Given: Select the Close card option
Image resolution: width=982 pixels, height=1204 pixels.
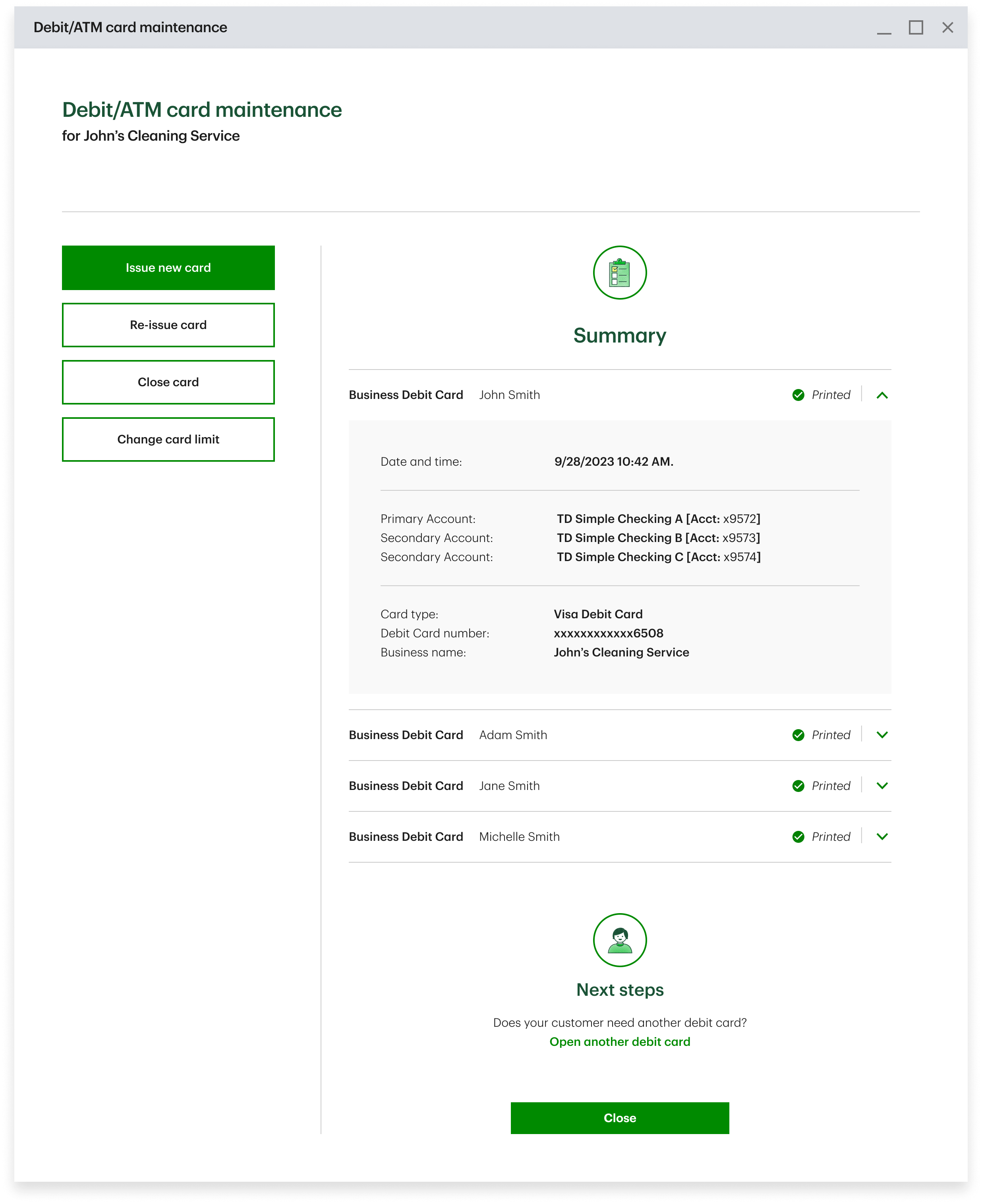Looking at the screenshot, I should pos(168,382).
